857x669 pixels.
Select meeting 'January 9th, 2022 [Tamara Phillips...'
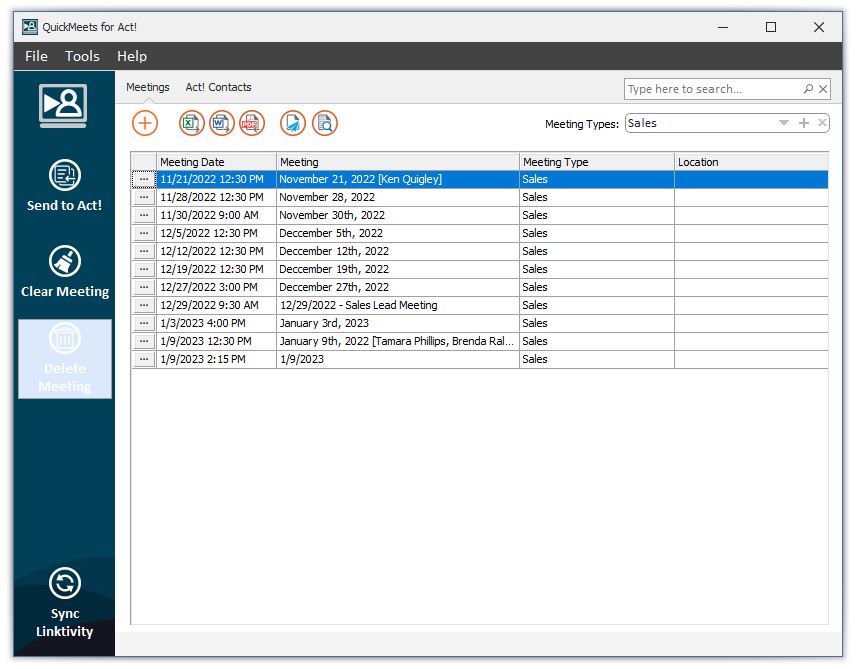click(398, 342)
